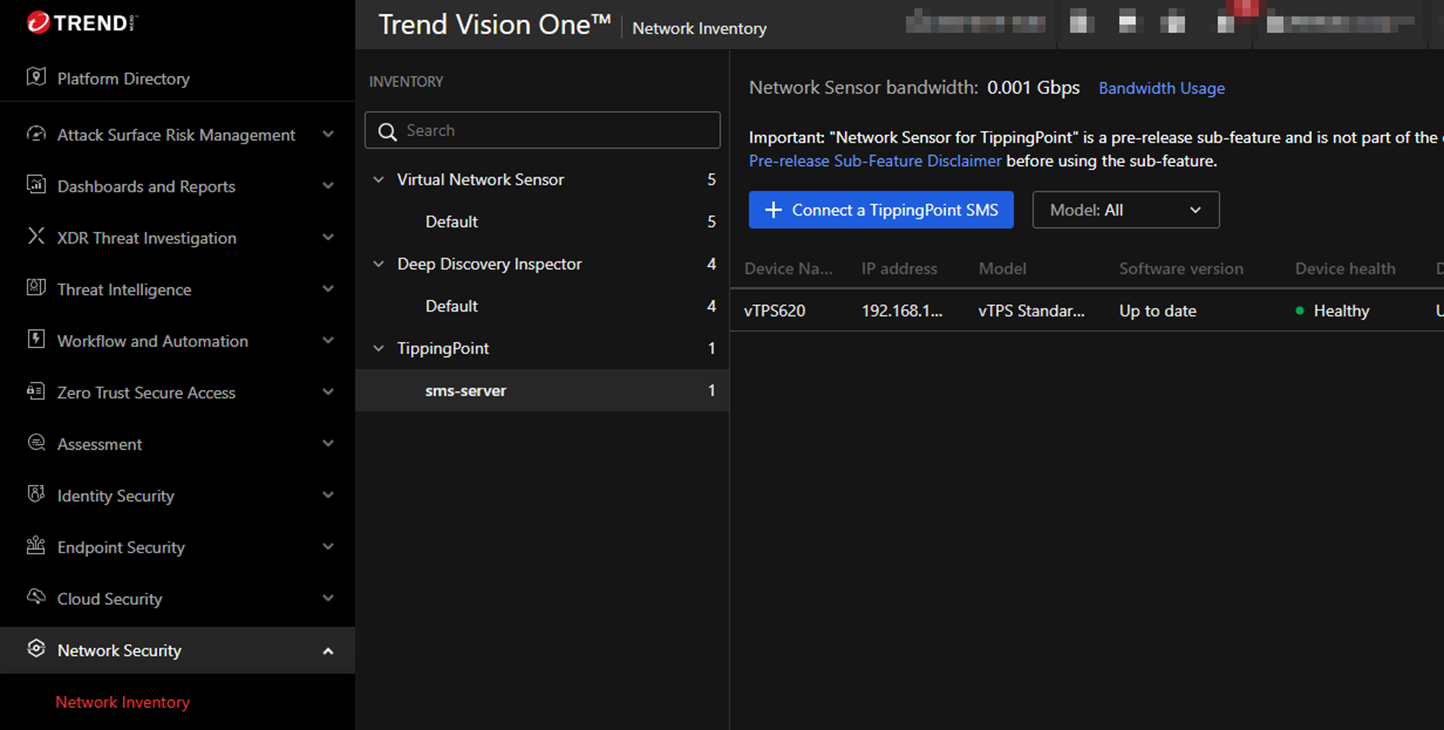
Task: Select the Network Inventory submenu item
Action: (x=122, y=702)
